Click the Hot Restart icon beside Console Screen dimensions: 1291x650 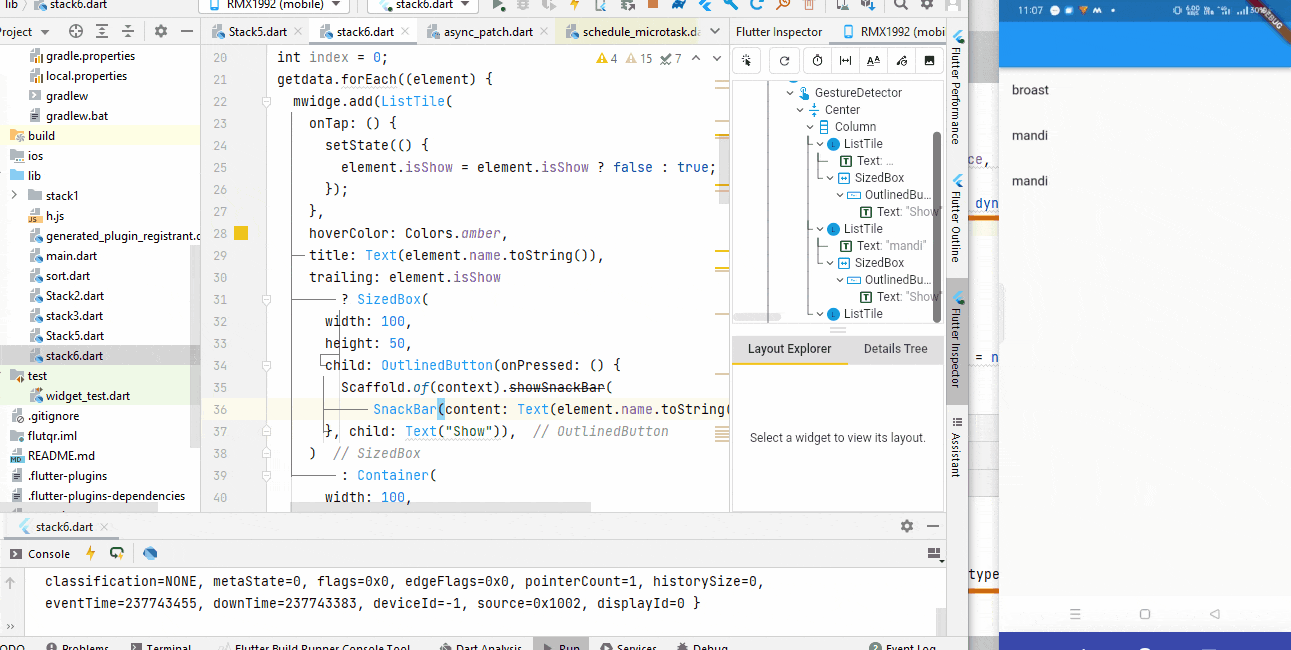pos(117,553)
